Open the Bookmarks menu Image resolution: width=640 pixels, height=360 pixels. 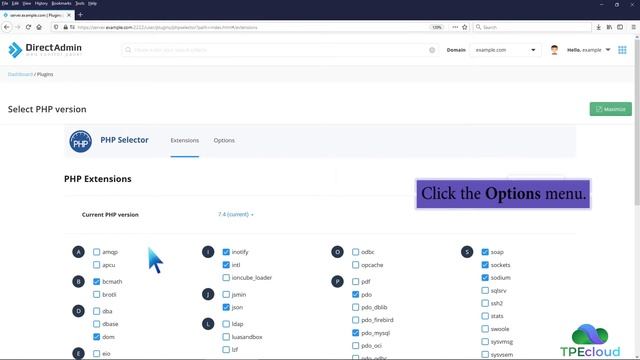coord(61,3)
